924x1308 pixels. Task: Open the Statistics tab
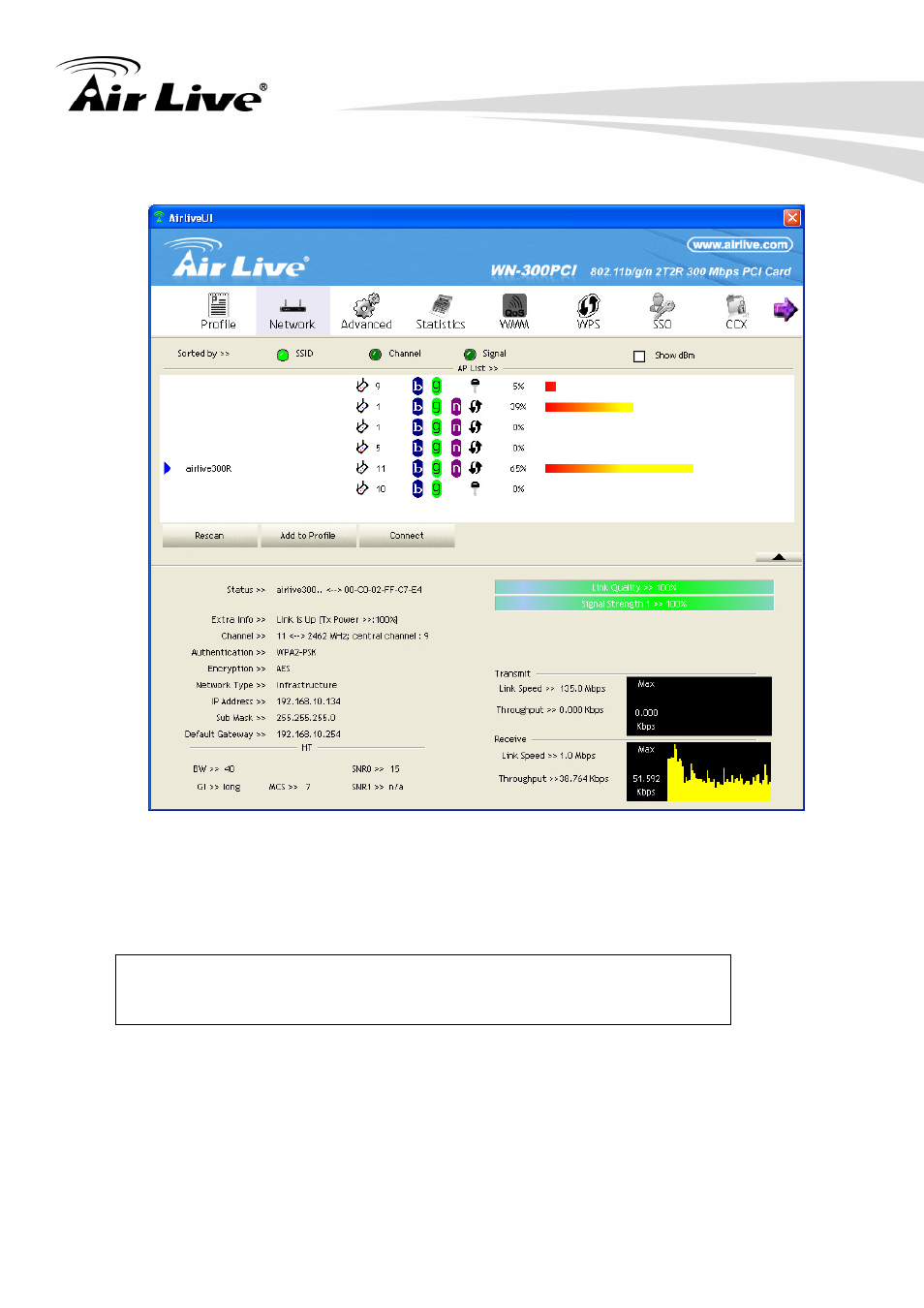tap(441, 311)
